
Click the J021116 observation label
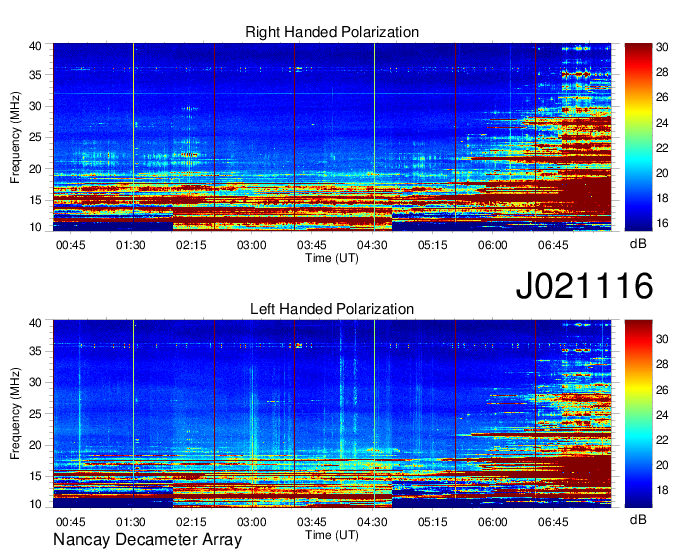click(584, 285)
